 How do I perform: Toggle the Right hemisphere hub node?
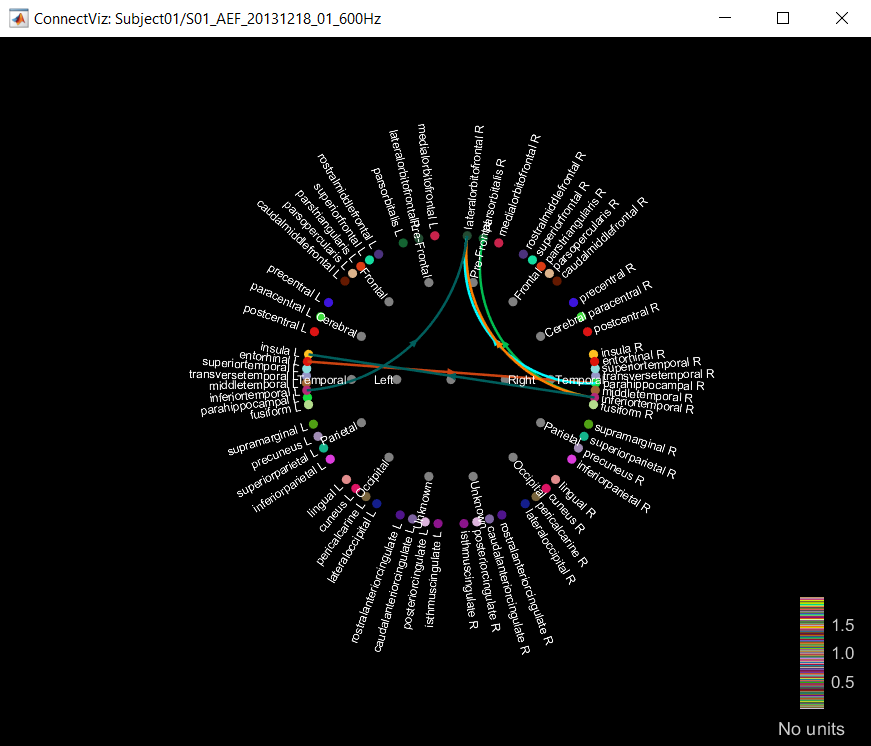pos(505,380)
